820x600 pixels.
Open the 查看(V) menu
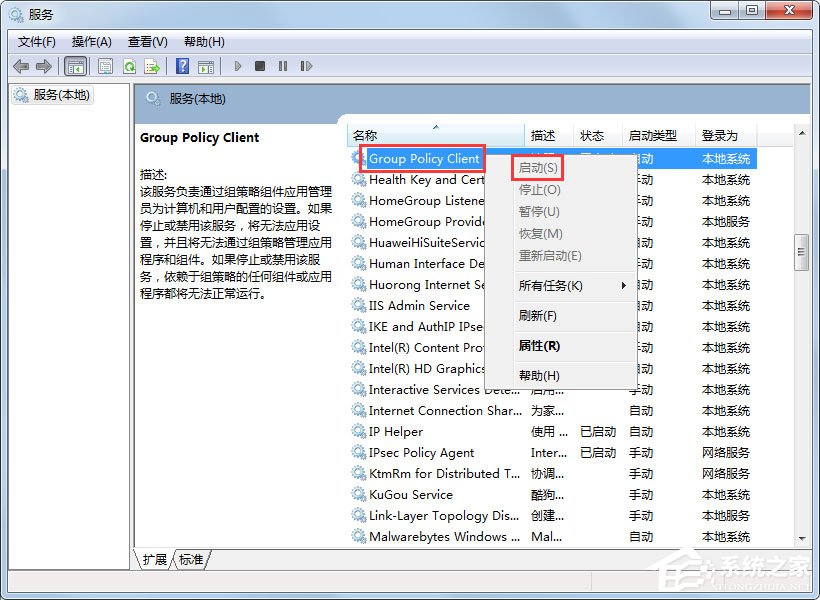click(x=146, y=41)
